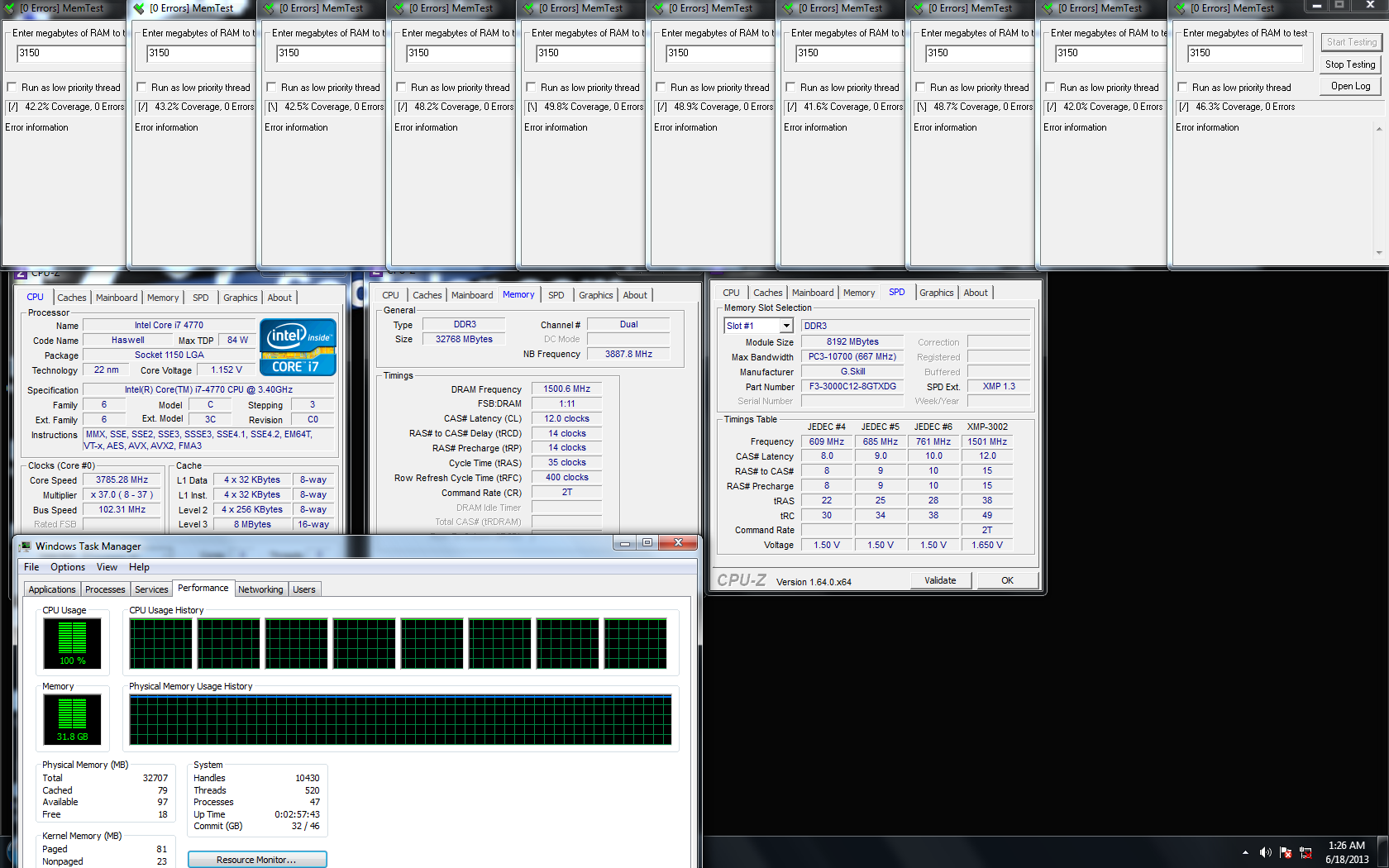Tick low priority checkbox in 48.2% coverage MemTest
This screenshot has height=868, width=1389.
pyautogui.click(x=401, y=87)
